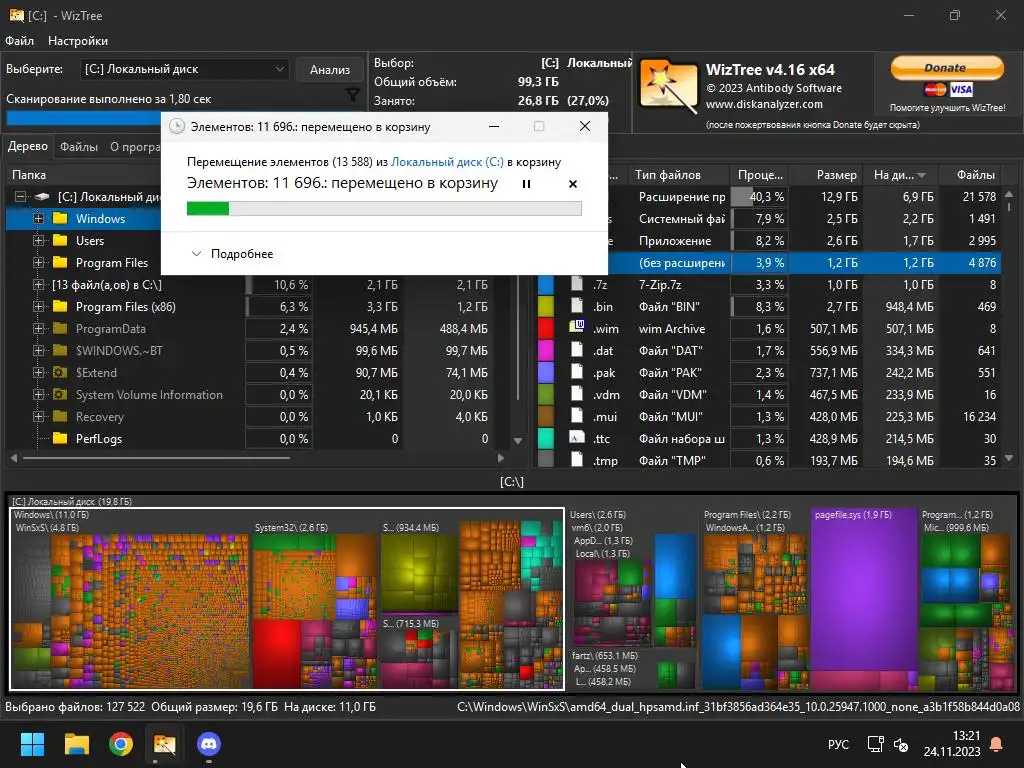Expand the Program Files folder node
Viewport: 1024px width, 768px height.
(39, 263)
